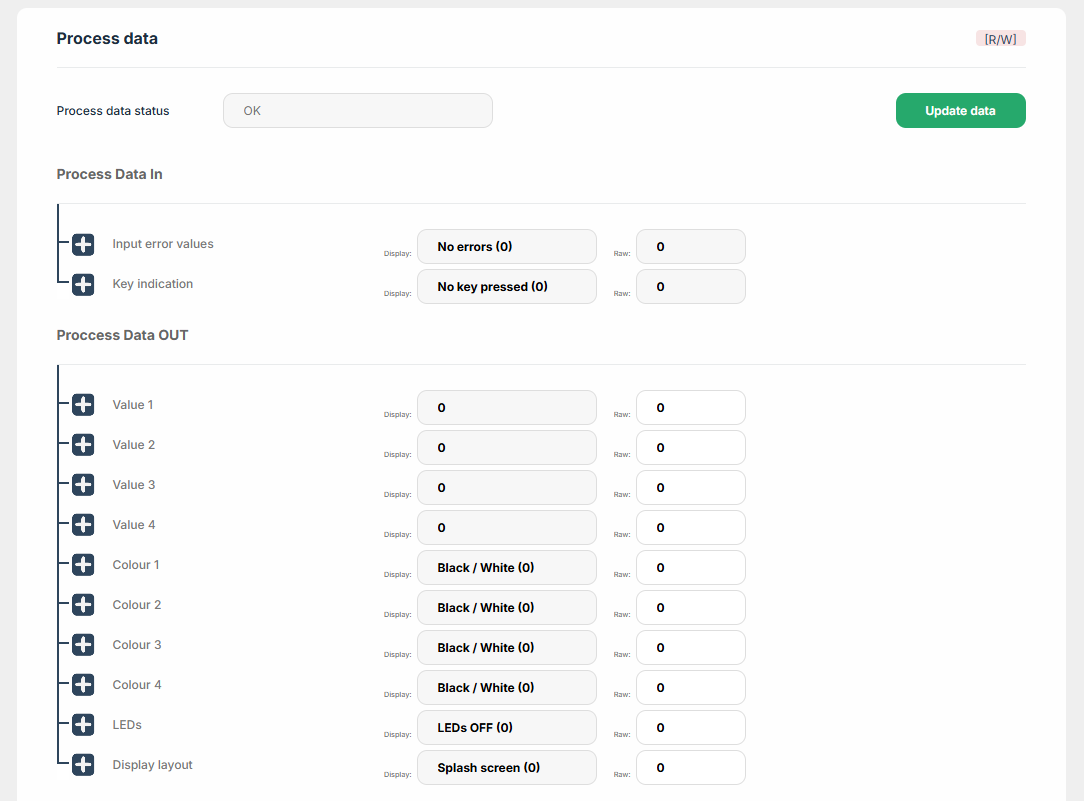The image size is (1084, 801).
Task: Open Colour 3 plus icon
Action: (x=83, y=645)
